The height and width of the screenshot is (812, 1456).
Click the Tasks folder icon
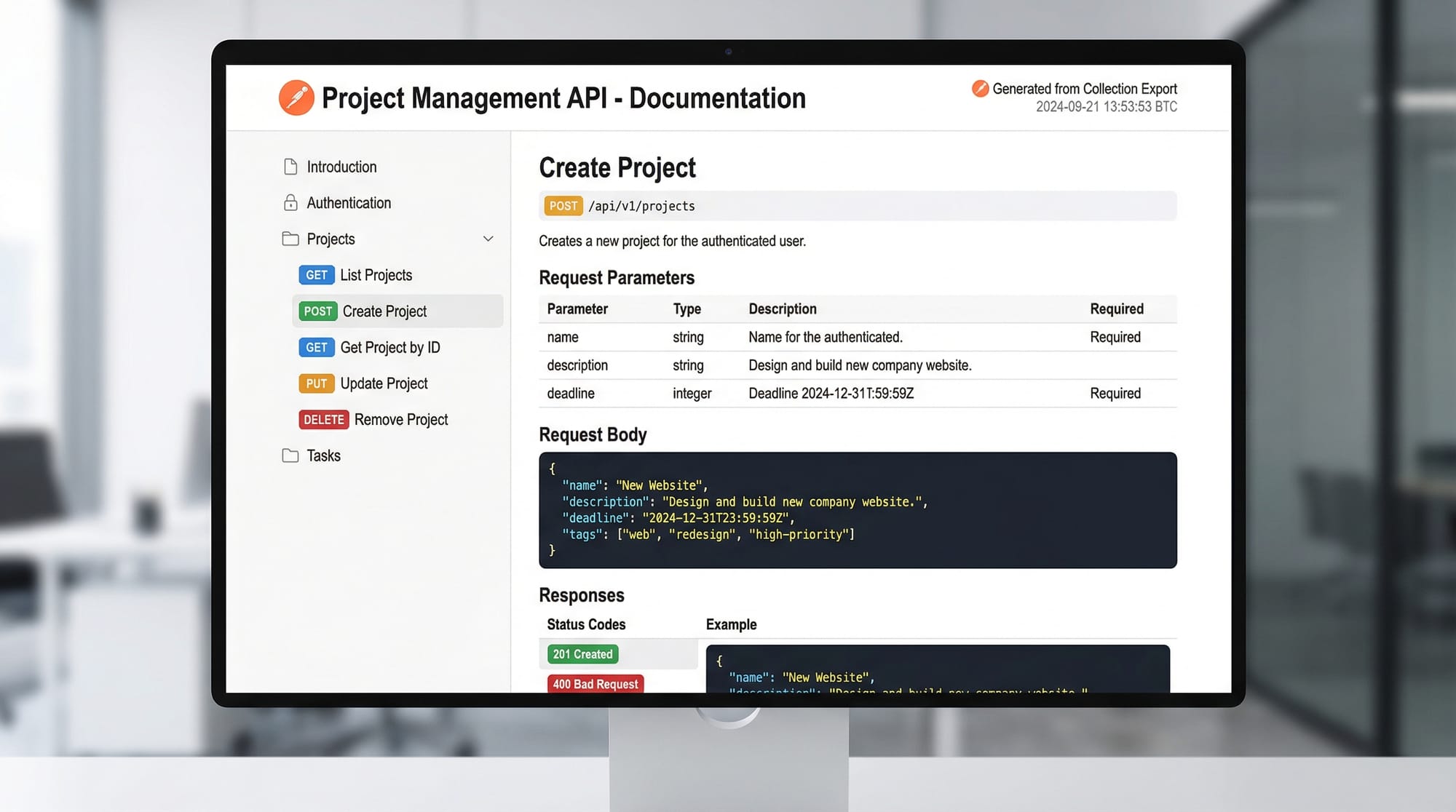(290, 455)
